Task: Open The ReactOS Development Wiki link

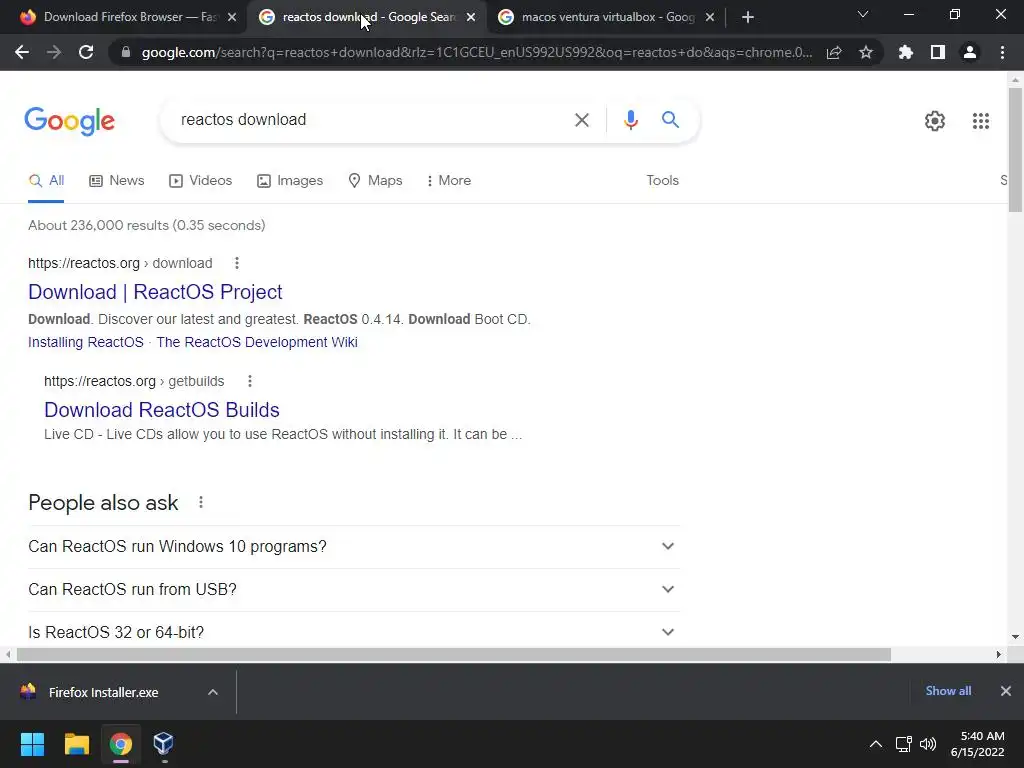Action: click(x=257, y=342)
